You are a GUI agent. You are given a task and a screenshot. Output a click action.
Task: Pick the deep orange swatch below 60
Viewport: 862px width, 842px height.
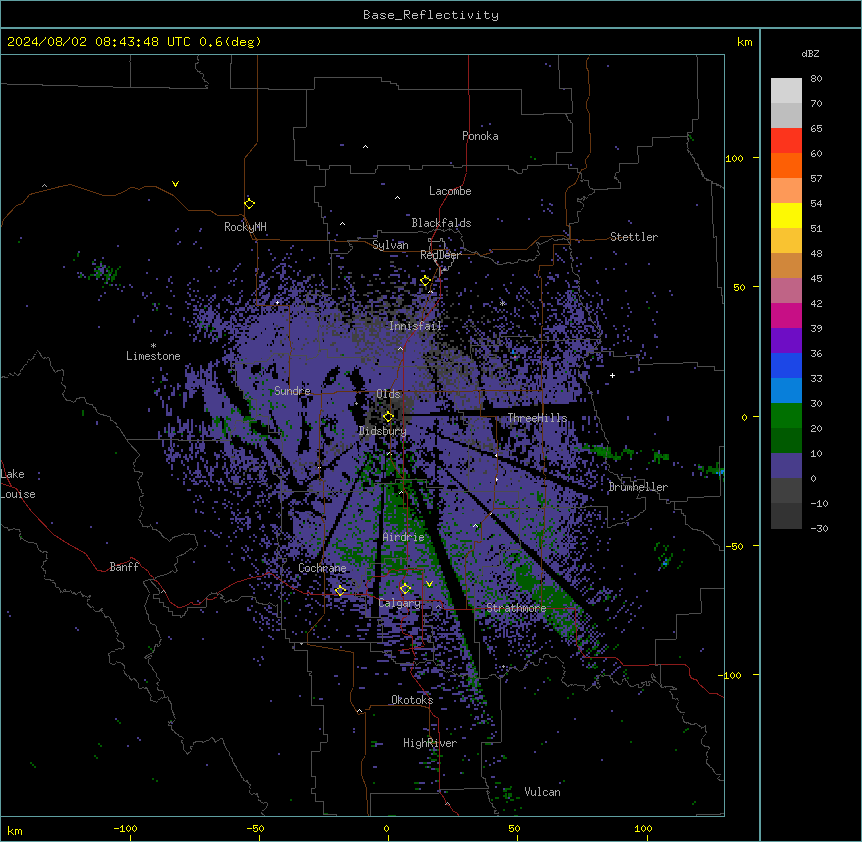pyautogui.click(x=786, y=165)
